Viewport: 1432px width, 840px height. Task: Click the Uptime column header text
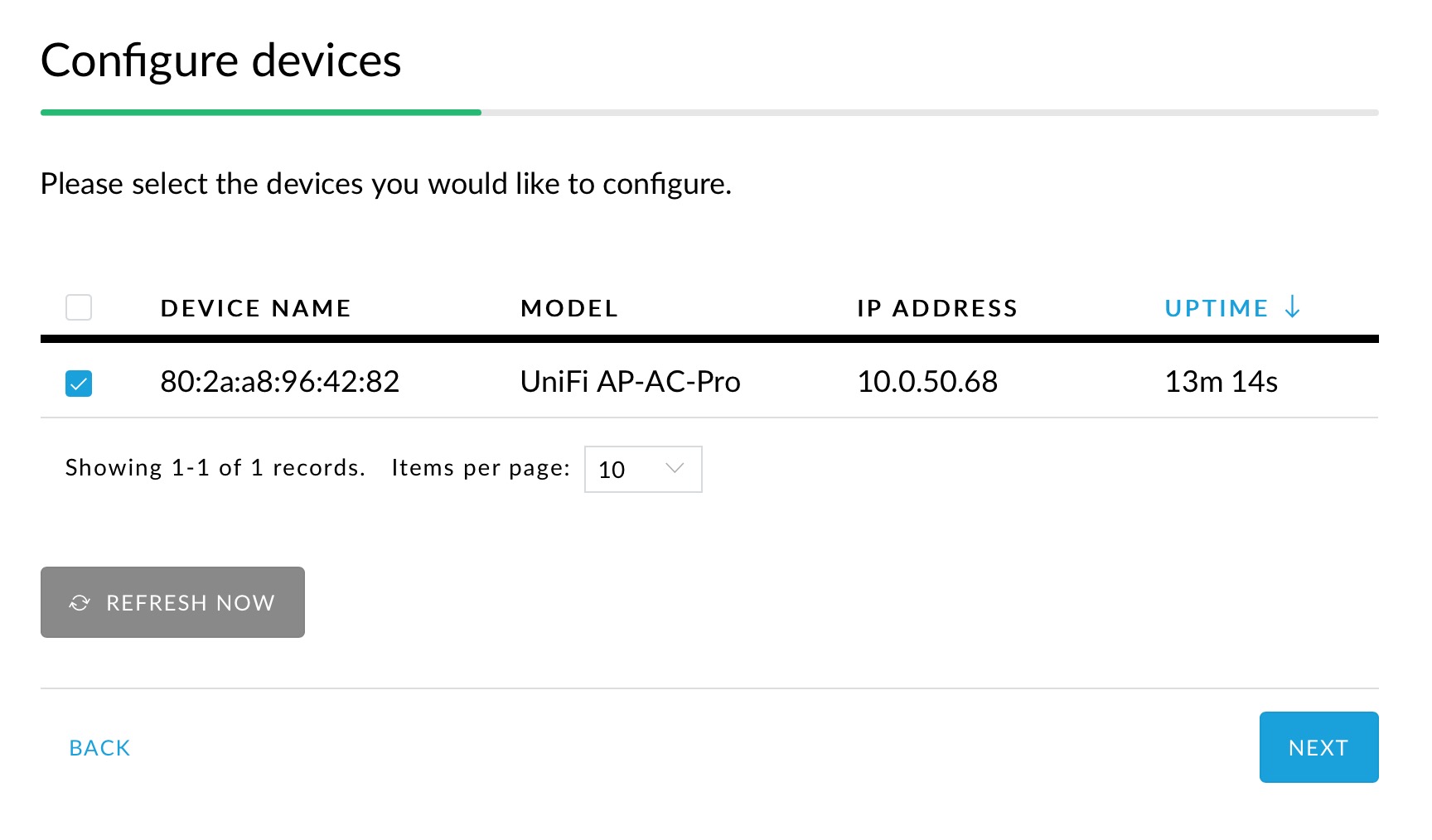tap(1216, 308)
